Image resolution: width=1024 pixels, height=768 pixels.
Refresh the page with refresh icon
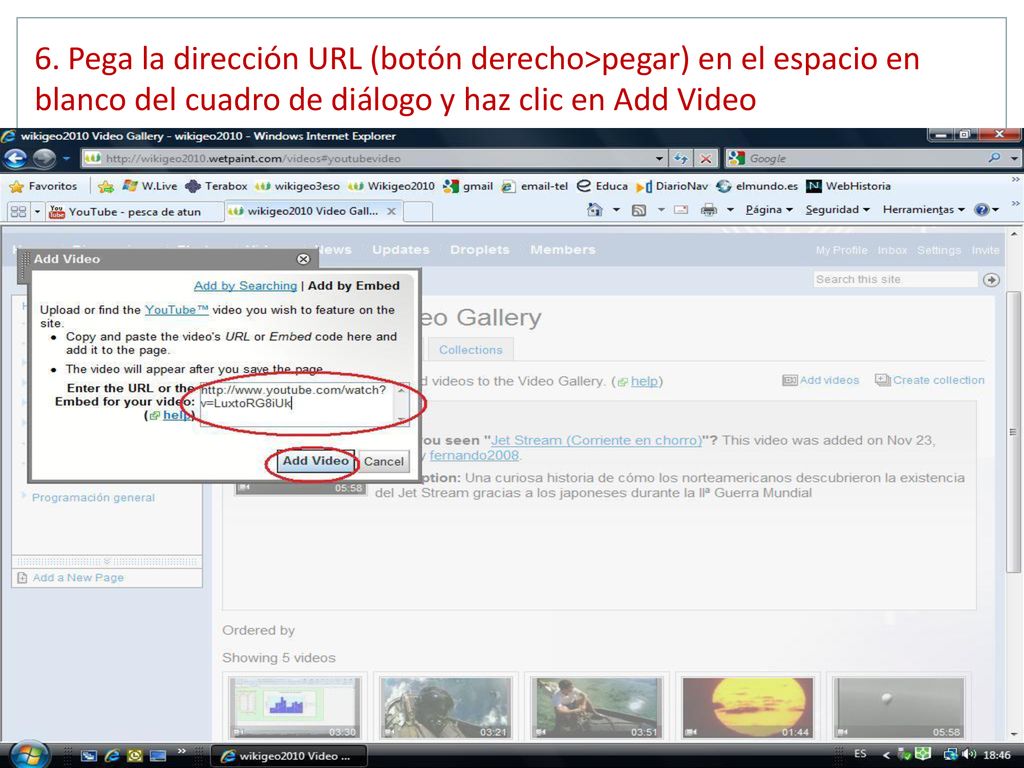[x=681, y=158]
